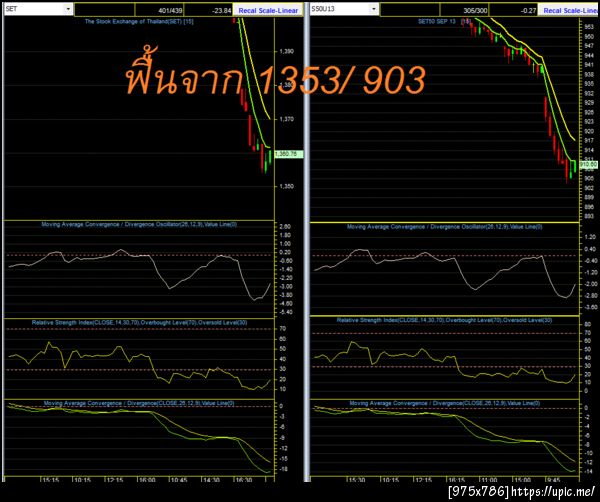Click the Relative Strength Index title in SET chart
The width and height of the screenshot is (600, 502).
139,323
